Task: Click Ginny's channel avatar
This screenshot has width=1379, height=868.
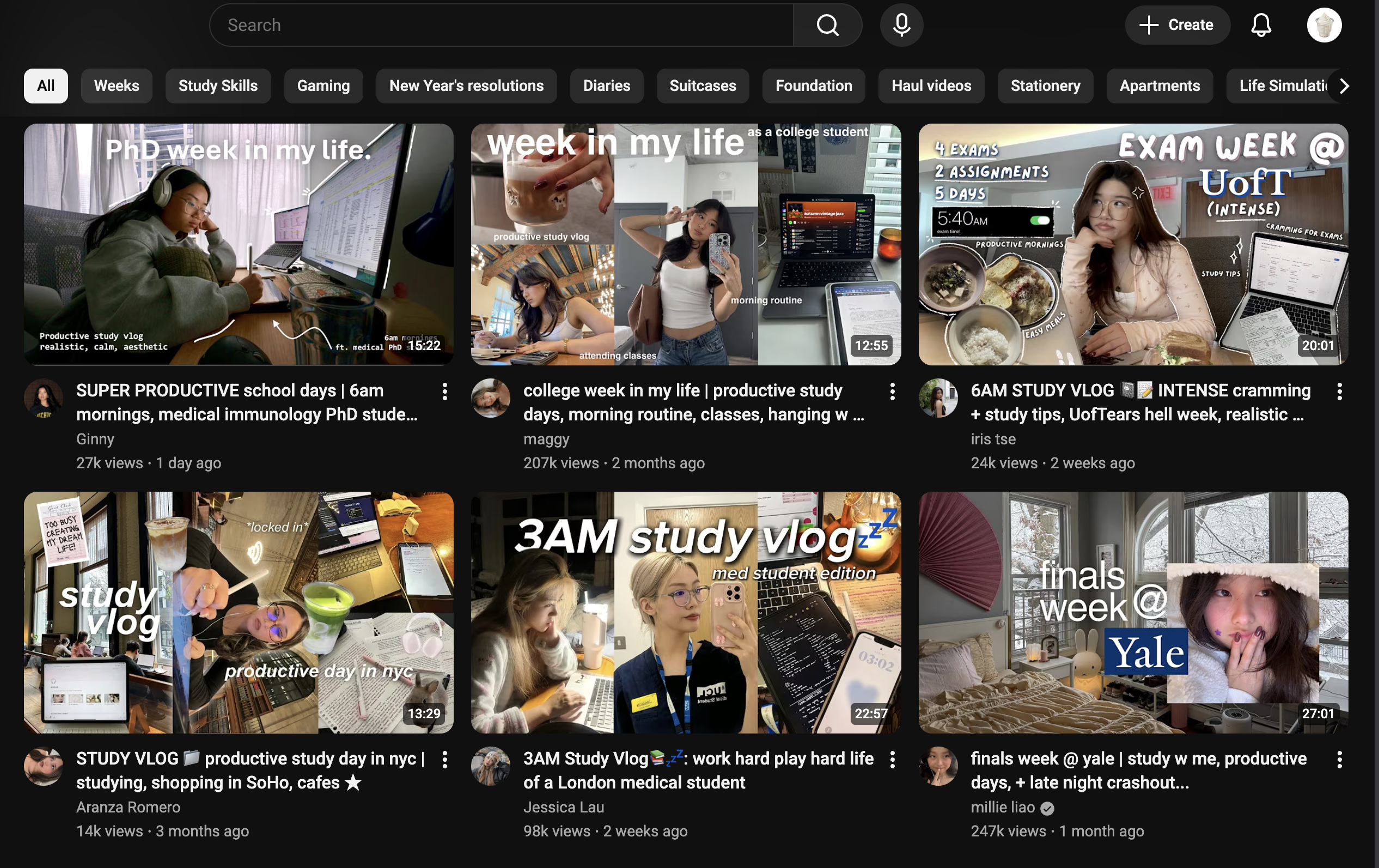Action: 44,399
